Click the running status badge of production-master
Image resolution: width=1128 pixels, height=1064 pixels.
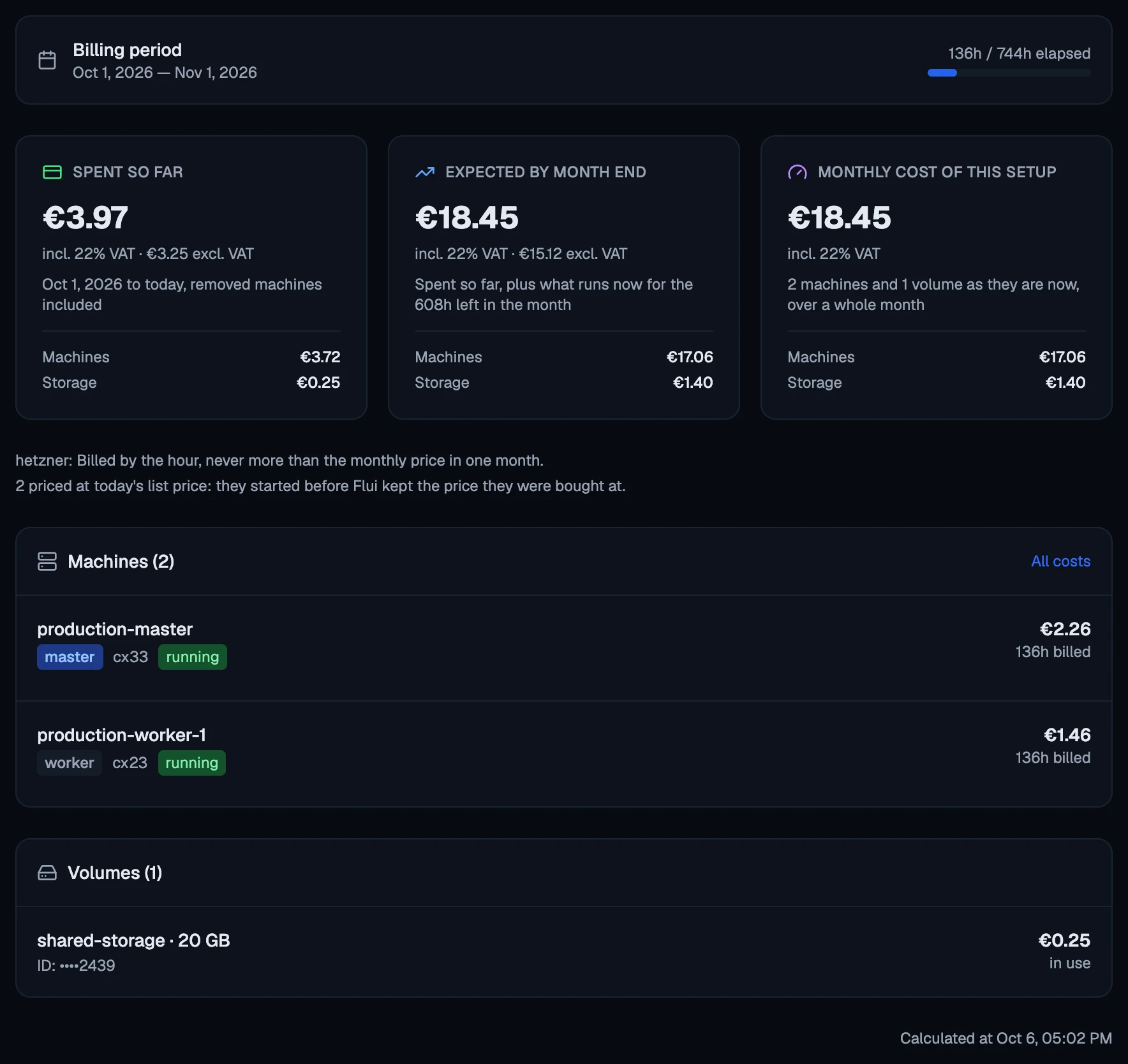point(192,657)
